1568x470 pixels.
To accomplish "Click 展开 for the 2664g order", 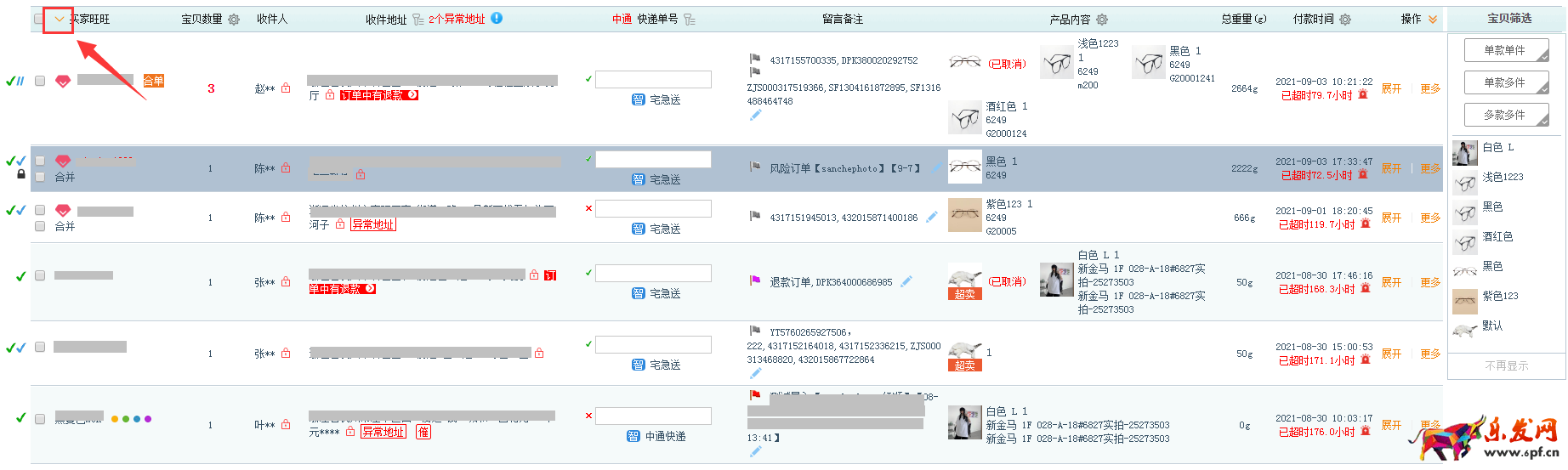I will click(1391, 88).
